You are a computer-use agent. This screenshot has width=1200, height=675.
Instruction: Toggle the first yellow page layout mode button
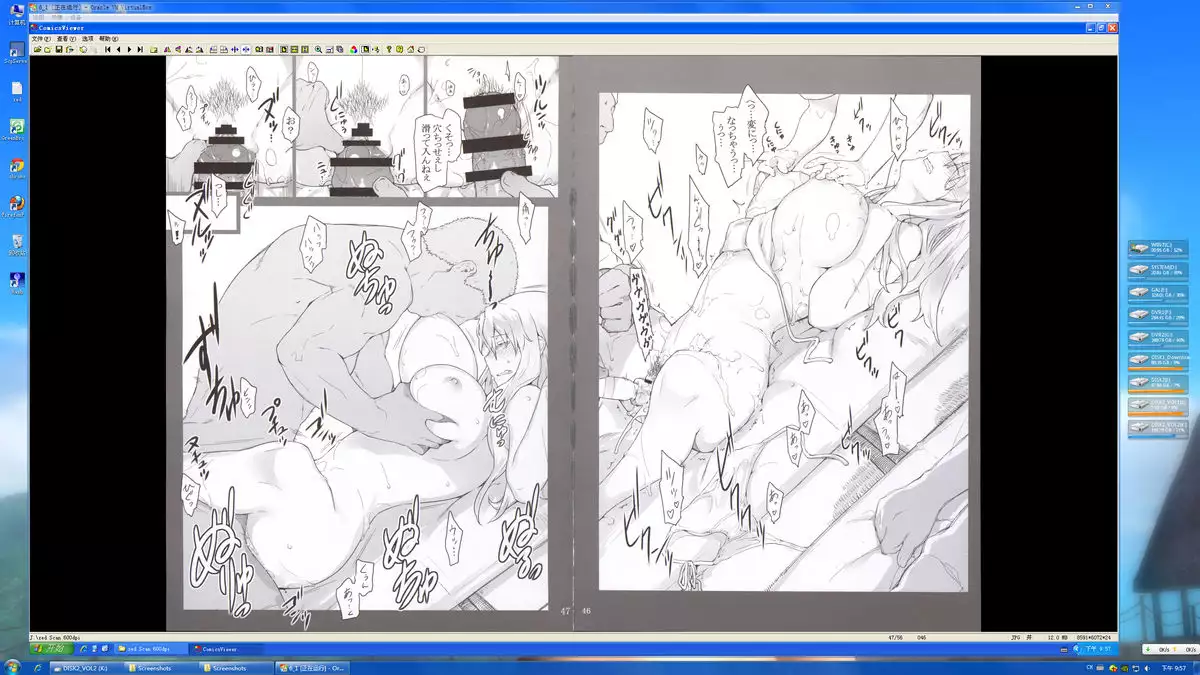click(284, 48)
